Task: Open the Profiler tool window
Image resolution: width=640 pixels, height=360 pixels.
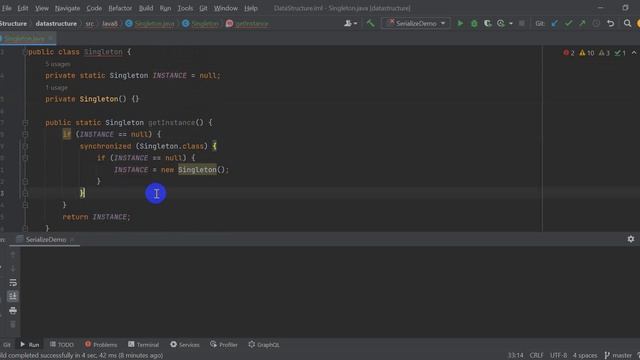Action: [x=224, y=345]
